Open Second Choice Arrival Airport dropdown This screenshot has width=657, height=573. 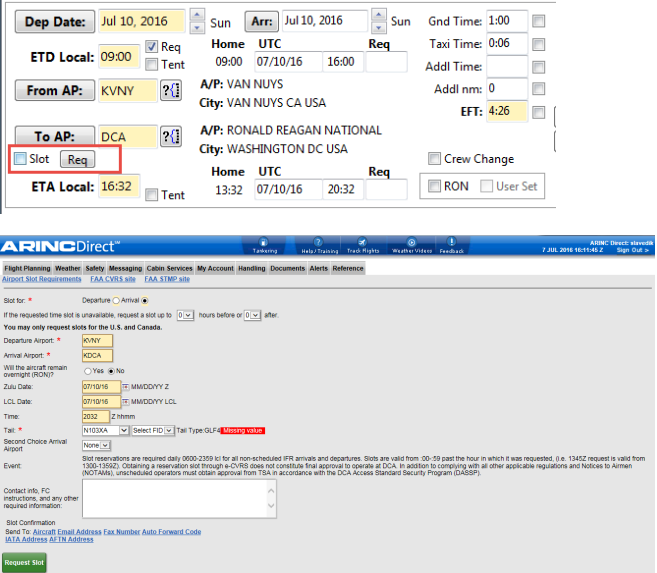click(x=96, y=445)
